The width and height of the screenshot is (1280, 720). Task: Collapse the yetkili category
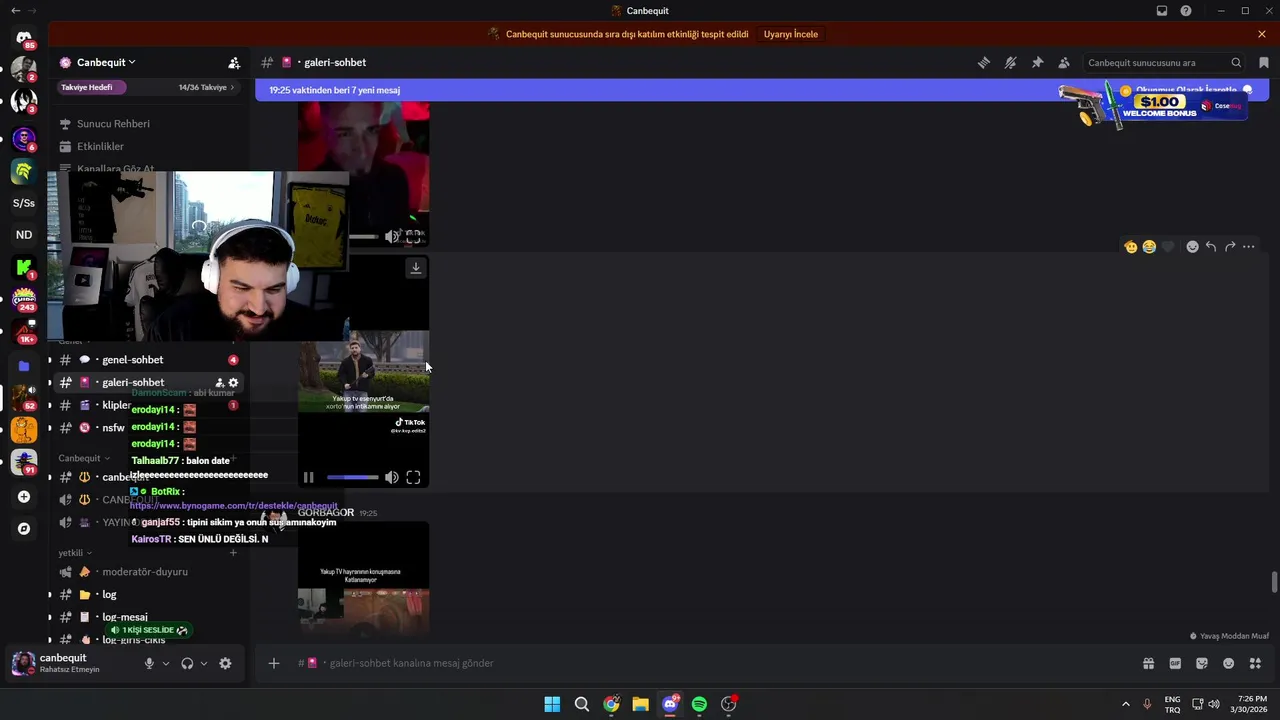pos(75,553)
